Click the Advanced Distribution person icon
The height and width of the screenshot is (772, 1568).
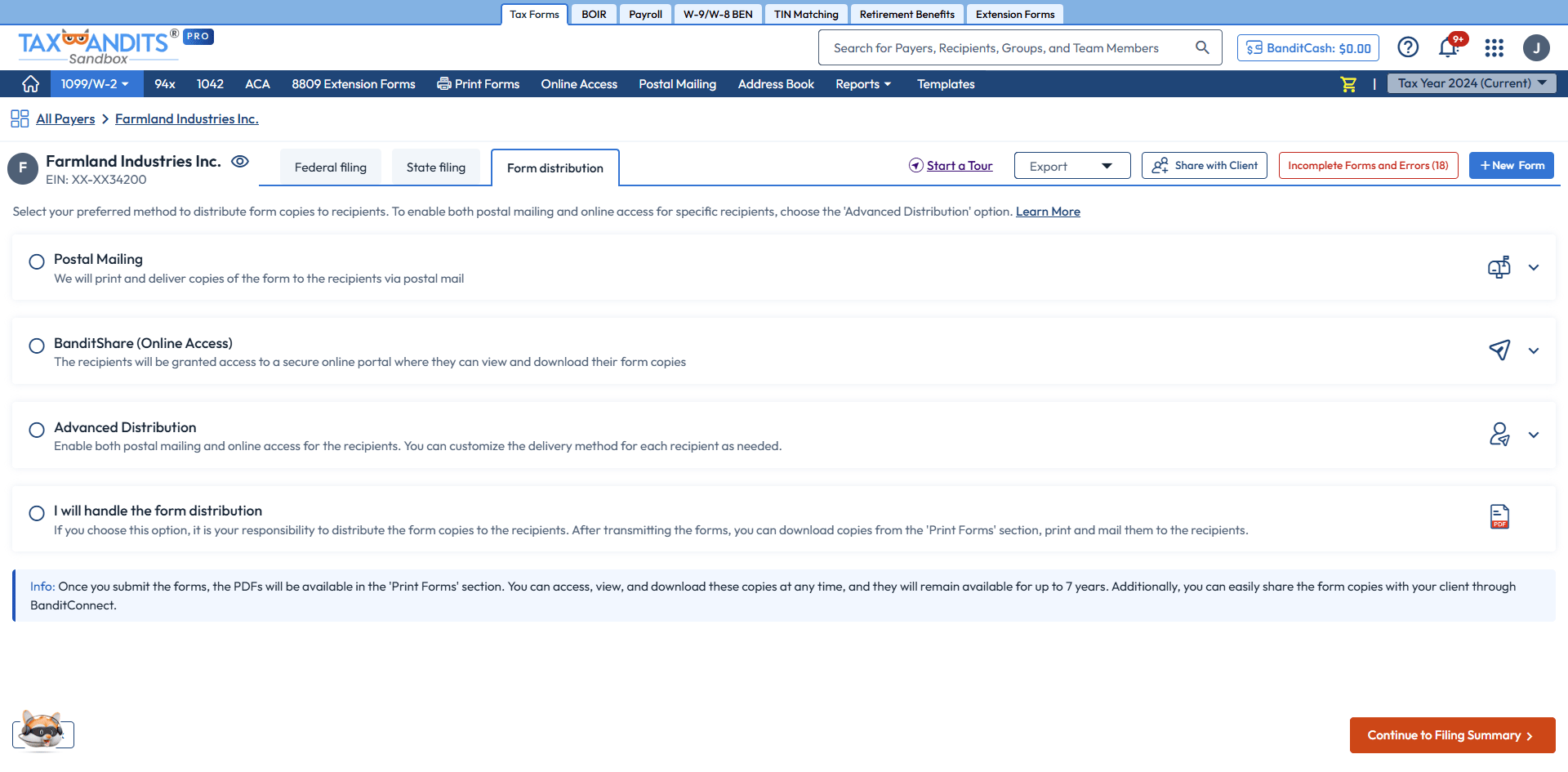click(x=1499, y=434)
